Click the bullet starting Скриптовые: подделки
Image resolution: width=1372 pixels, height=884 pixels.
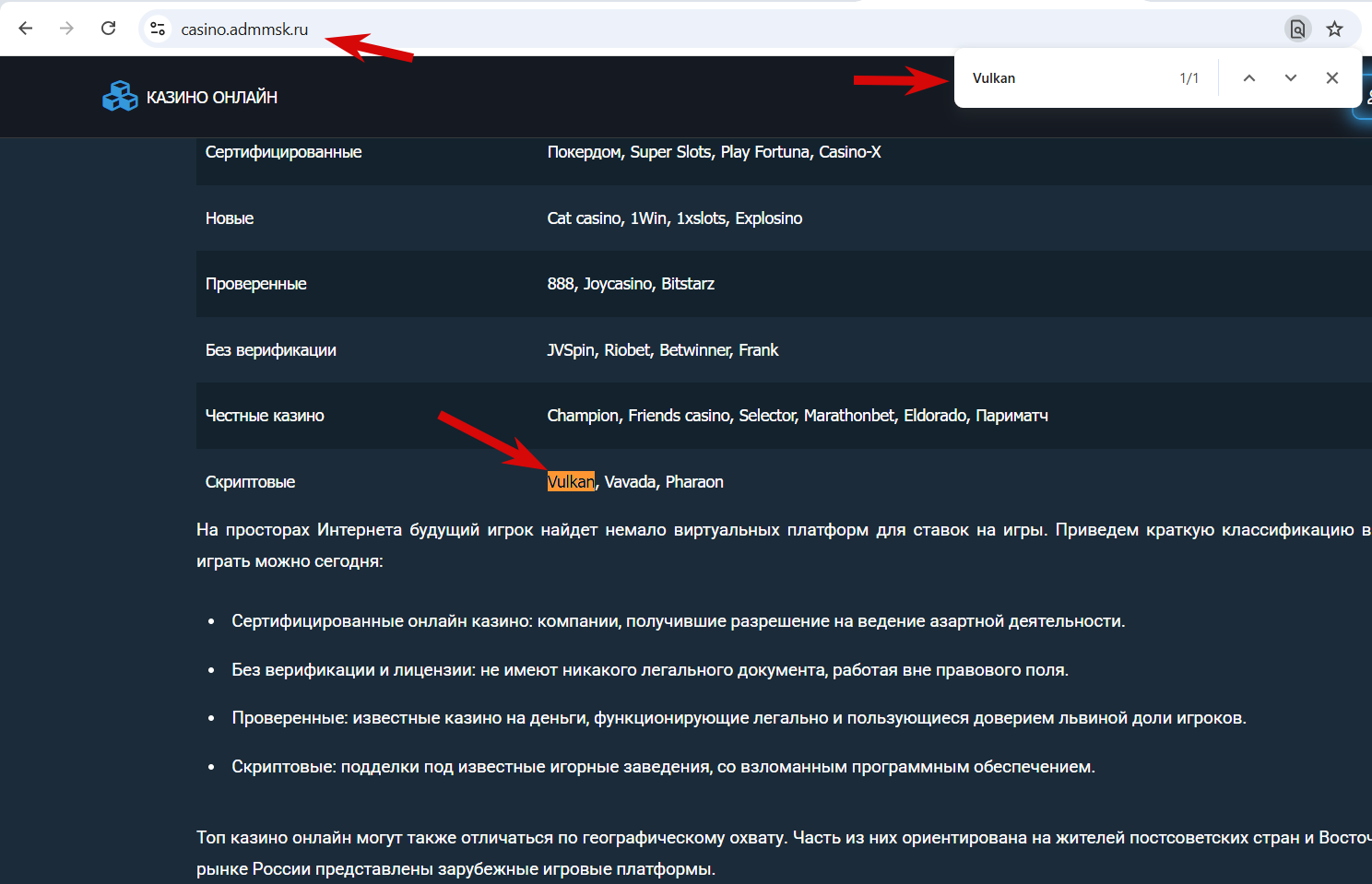click(663, 767)
